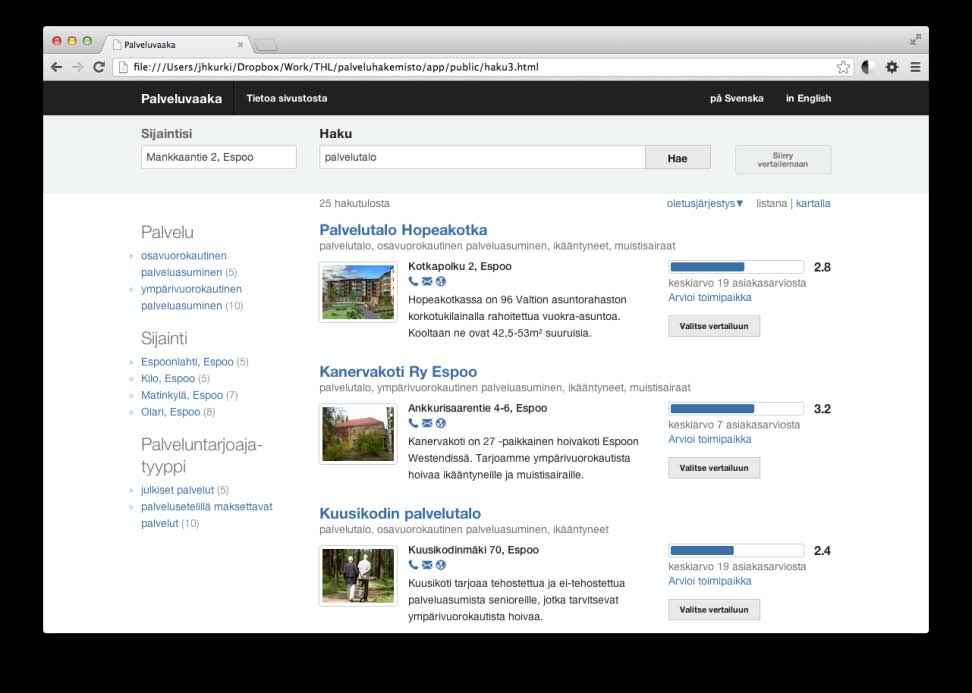Switch results view to kartalla
This screenshot has height=693, width=972.
(813, 203)
